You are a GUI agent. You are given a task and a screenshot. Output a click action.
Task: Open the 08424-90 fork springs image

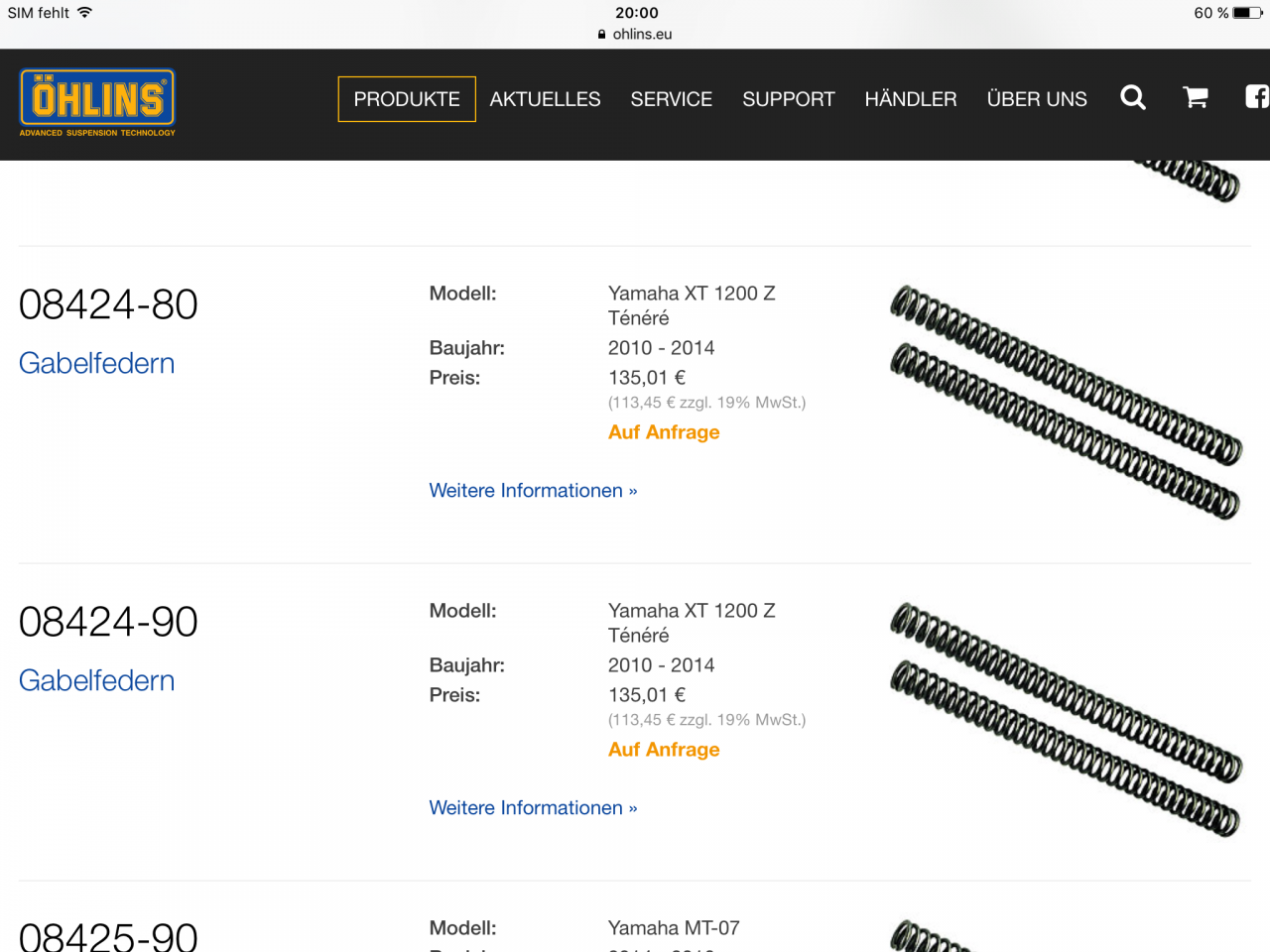[1066, 719]
